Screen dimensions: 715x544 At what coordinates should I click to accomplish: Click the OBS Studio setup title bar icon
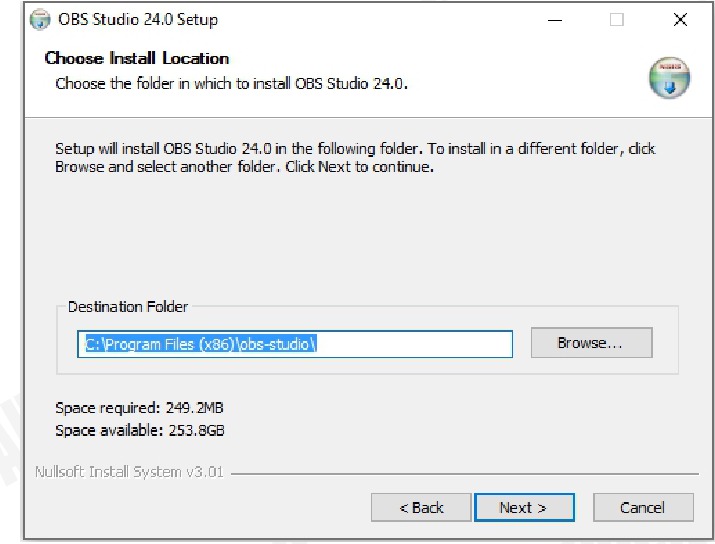(40, 20)
